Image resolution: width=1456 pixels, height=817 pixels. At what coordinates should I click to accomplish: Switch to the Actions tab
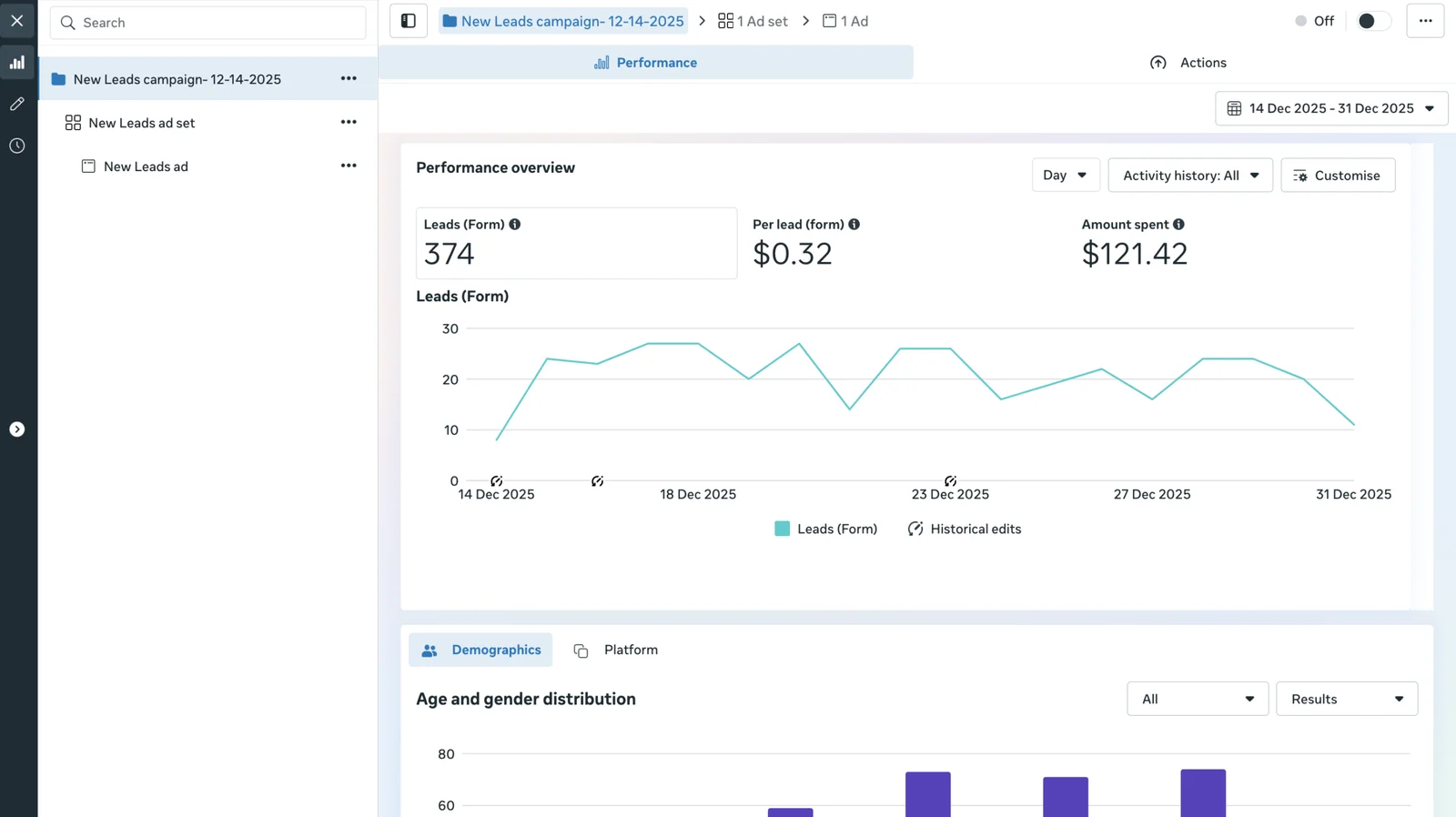point(1188,63)
